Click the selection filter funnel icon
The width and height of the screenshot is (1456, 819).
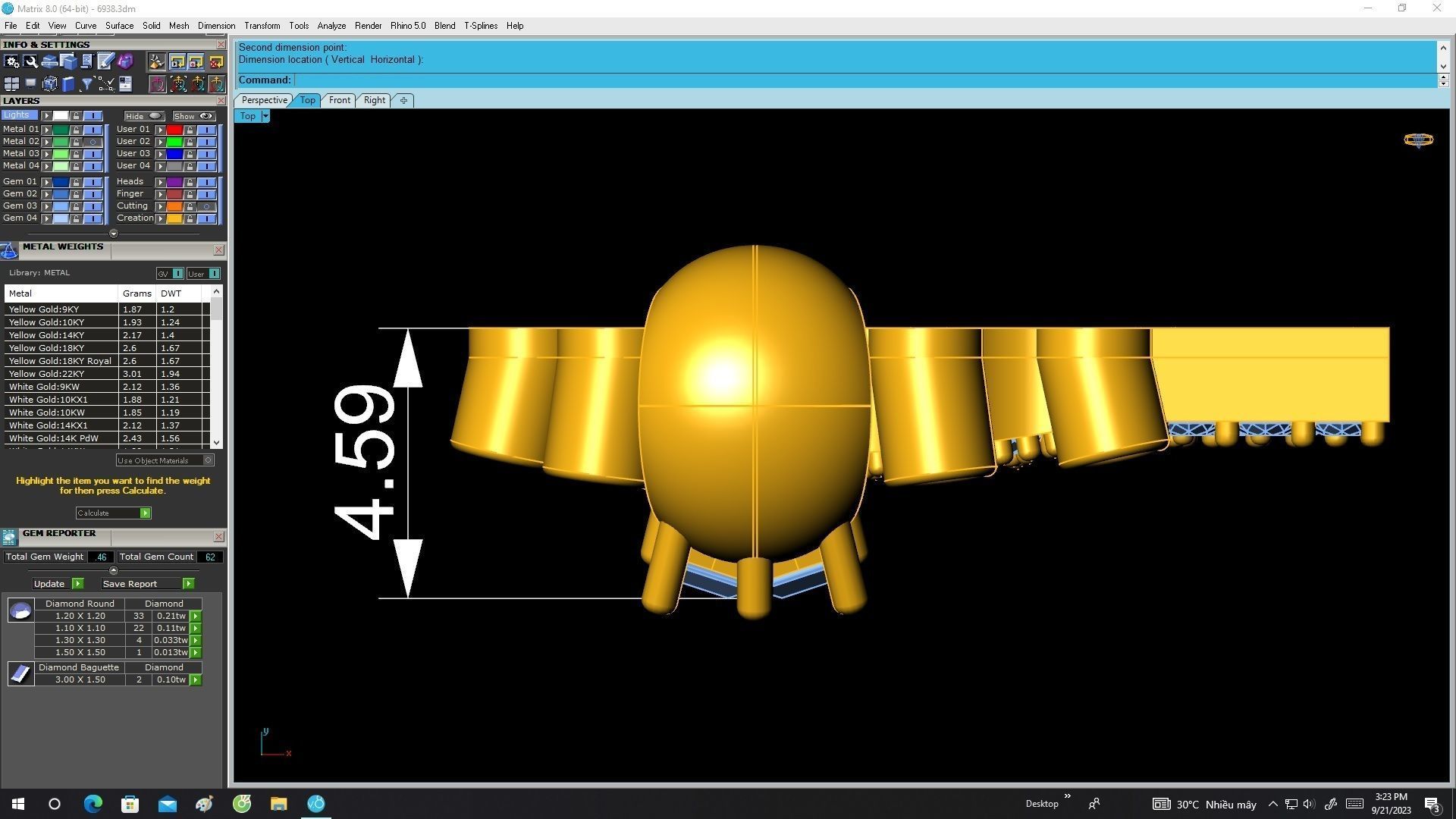[86, 84]
